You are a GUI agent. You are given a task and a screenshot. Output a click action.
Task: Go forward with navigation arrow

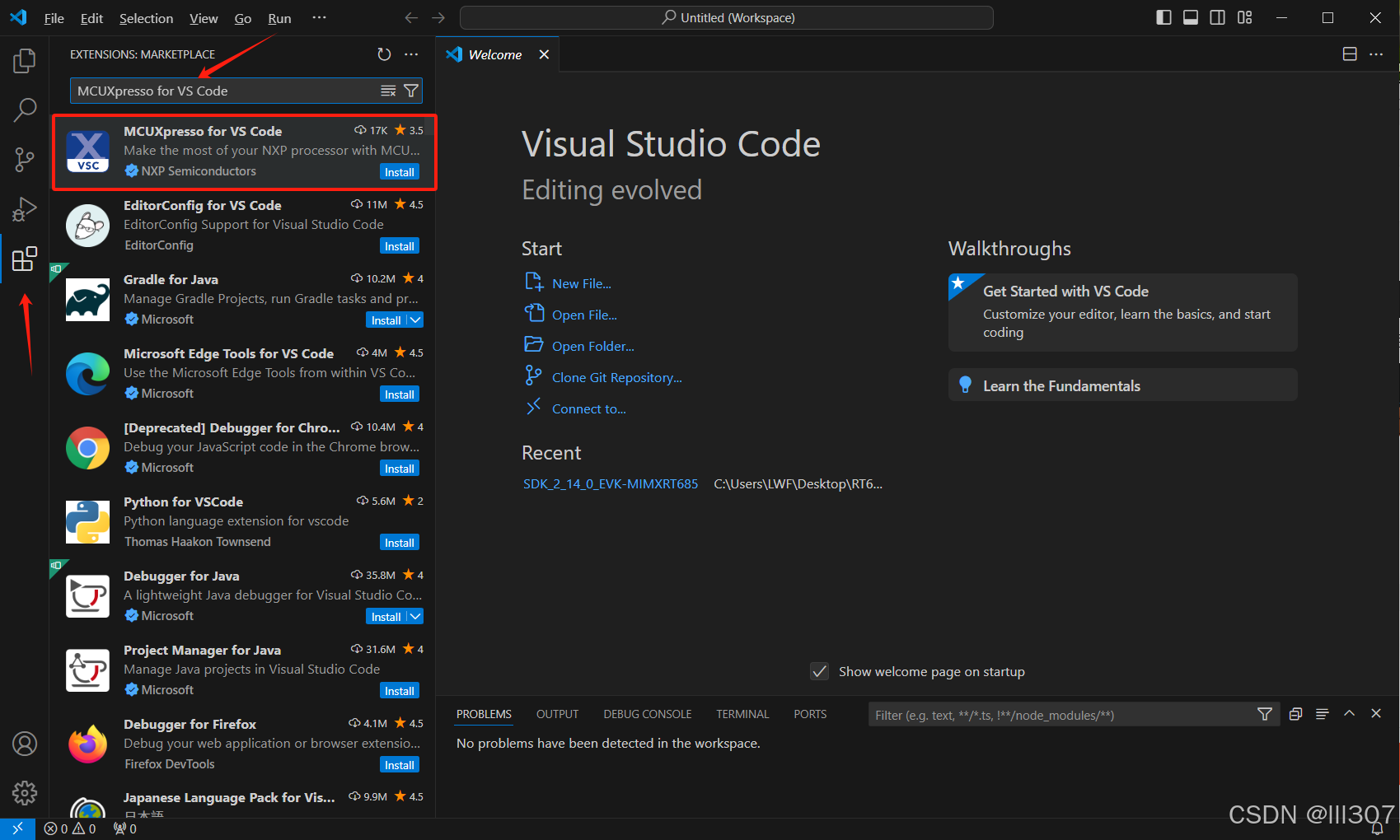click(x=438, y=17)
